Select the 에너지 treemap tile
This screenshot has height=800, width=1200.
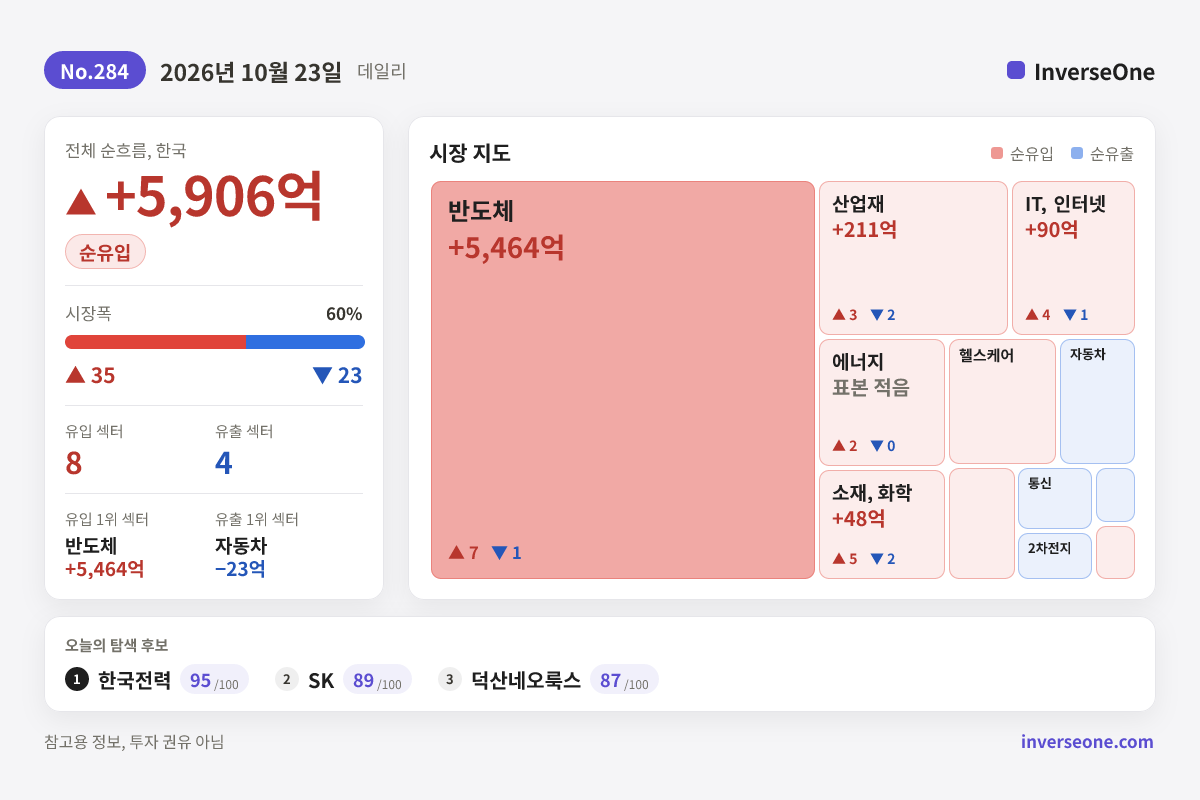point(882,402)
